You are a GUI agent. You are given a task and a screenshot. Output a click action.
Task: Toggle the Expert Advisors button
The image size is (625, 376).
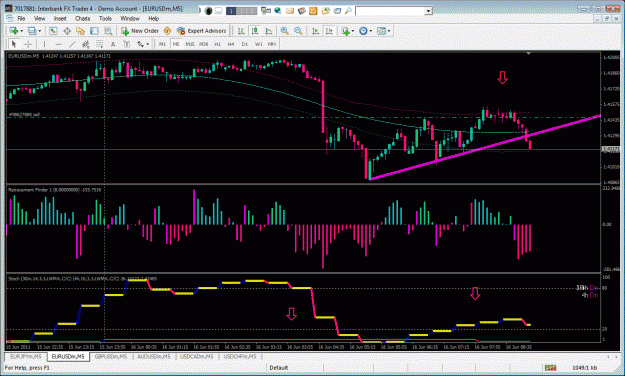pos(202,31)
